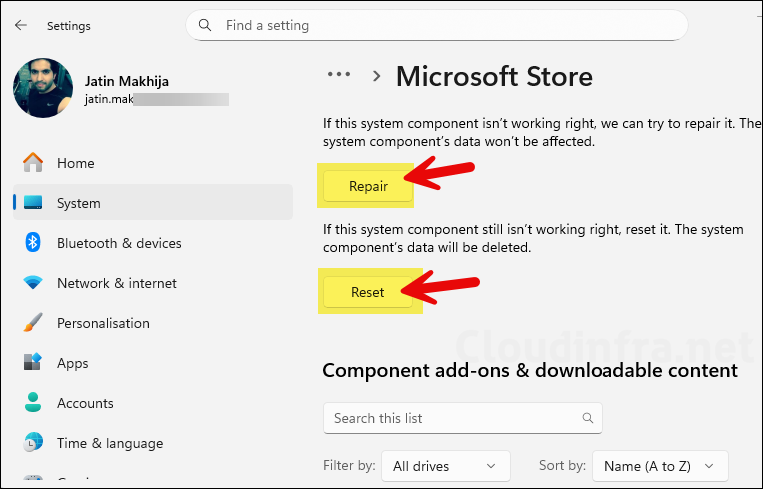Click the Microsoft Store page title

(494, 76)
